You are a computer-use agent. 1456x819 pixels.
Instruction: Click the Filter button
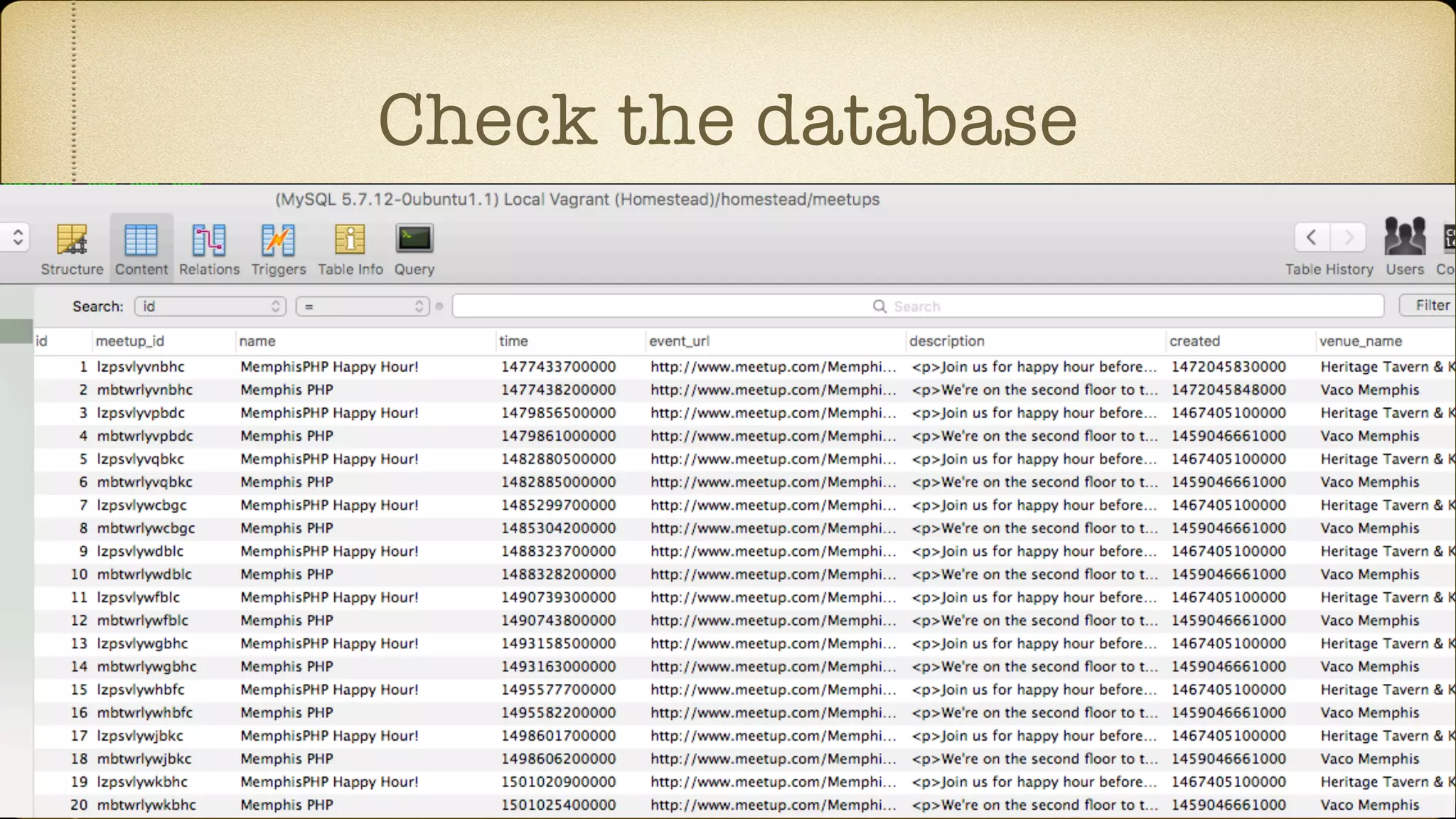[1428, 305]
